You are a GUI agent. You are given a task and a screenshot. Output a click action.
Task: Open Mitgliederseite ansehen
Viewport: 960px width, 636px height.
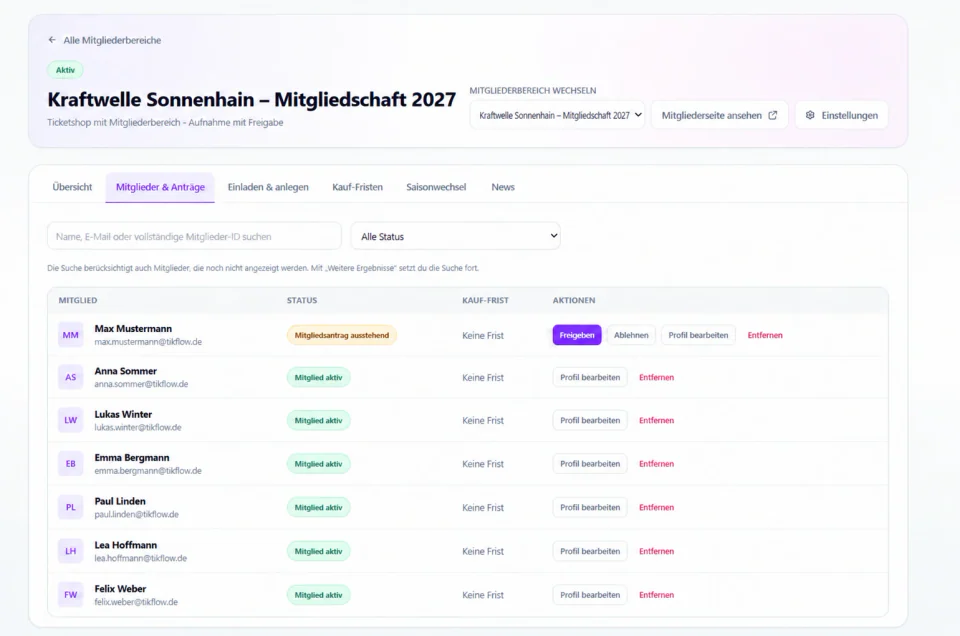click(x=719, y=115)
